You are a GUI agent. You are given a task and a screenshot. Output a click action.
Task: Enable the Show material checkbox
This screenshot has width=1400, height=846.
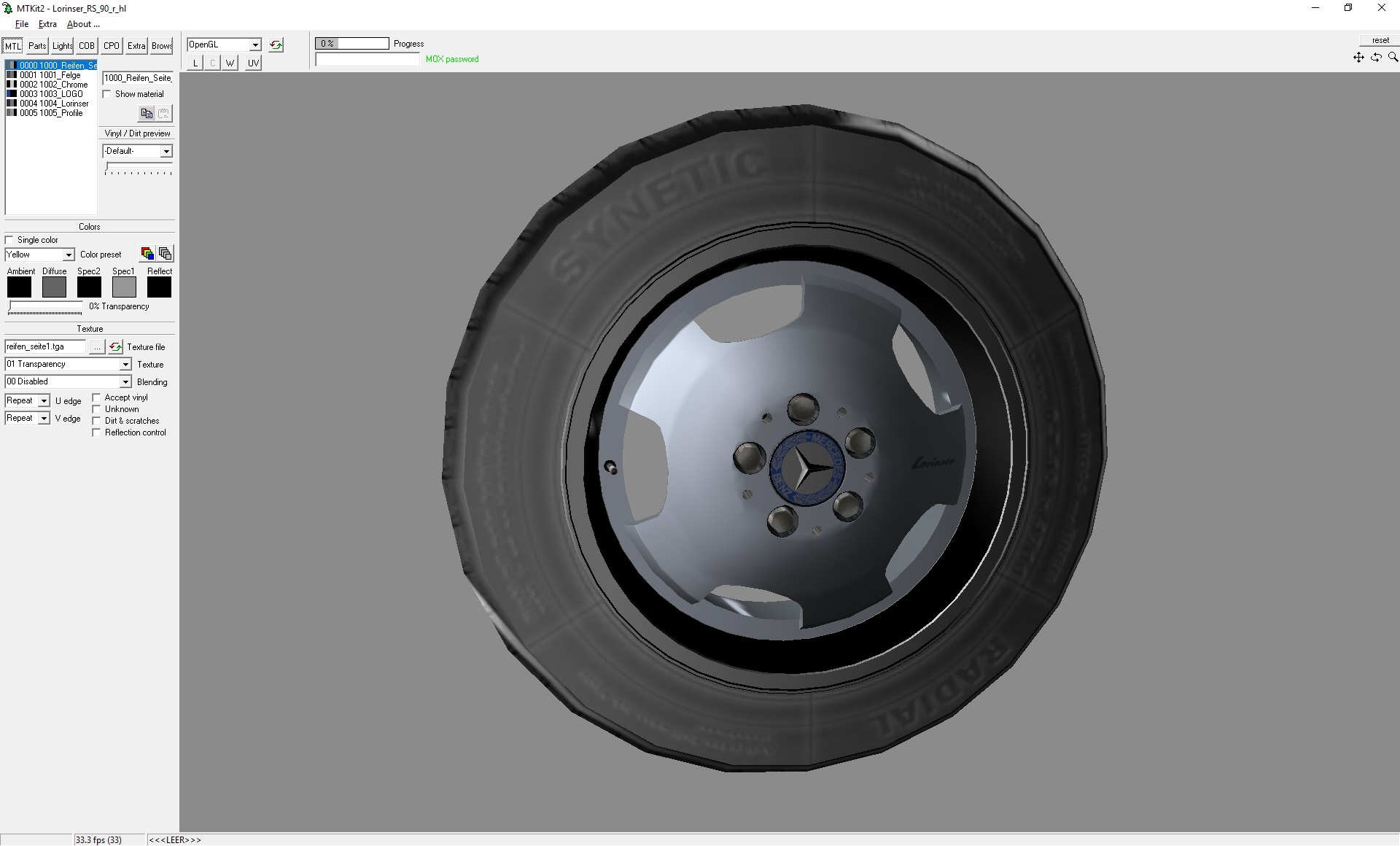[x=107, y=94]
